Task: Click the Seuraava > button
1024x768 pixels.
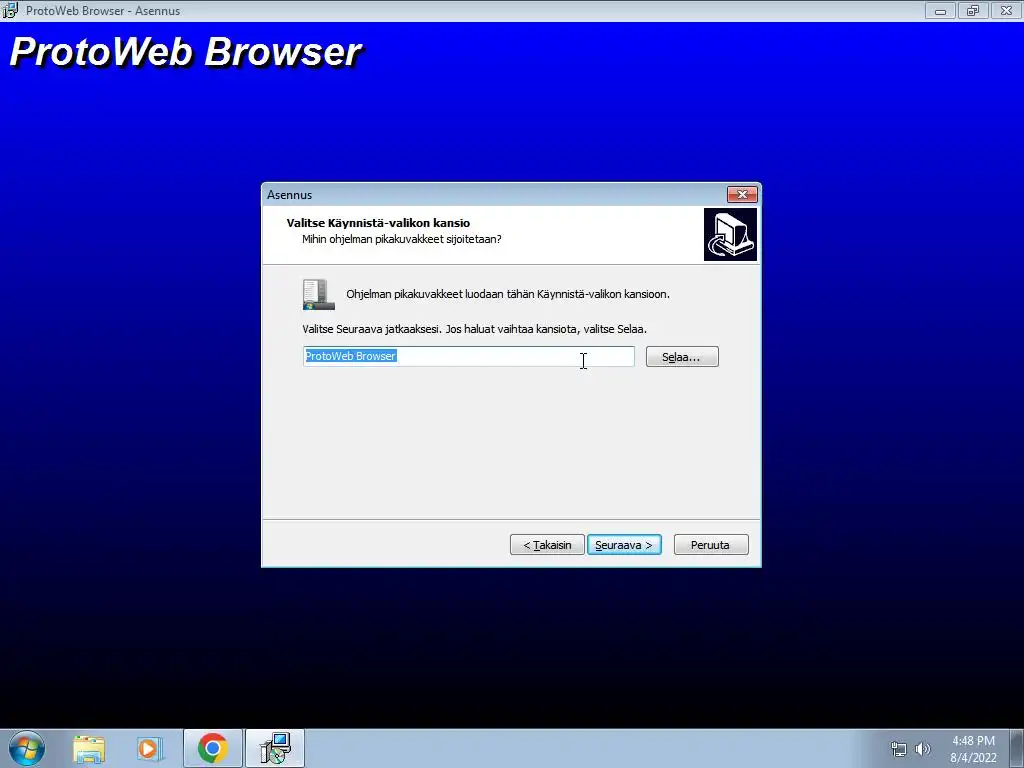Action: (624, 545)
